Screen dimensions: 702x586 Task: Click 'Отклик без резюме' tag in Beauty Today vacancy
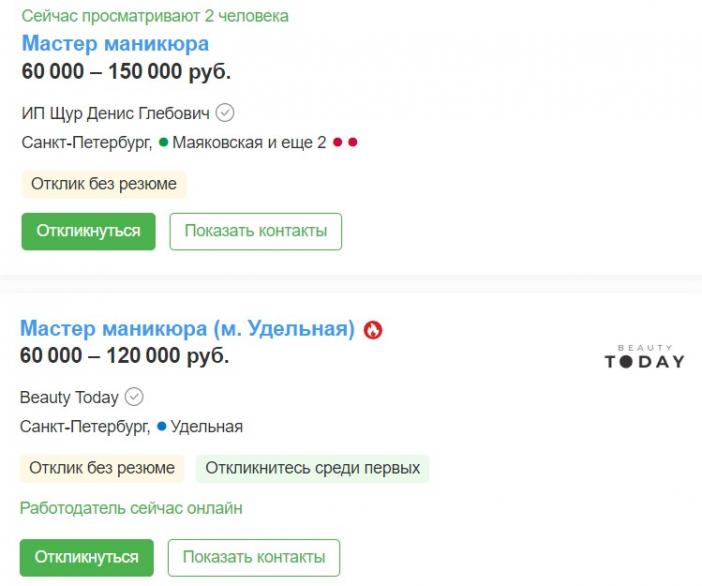(x=102, y=468)
